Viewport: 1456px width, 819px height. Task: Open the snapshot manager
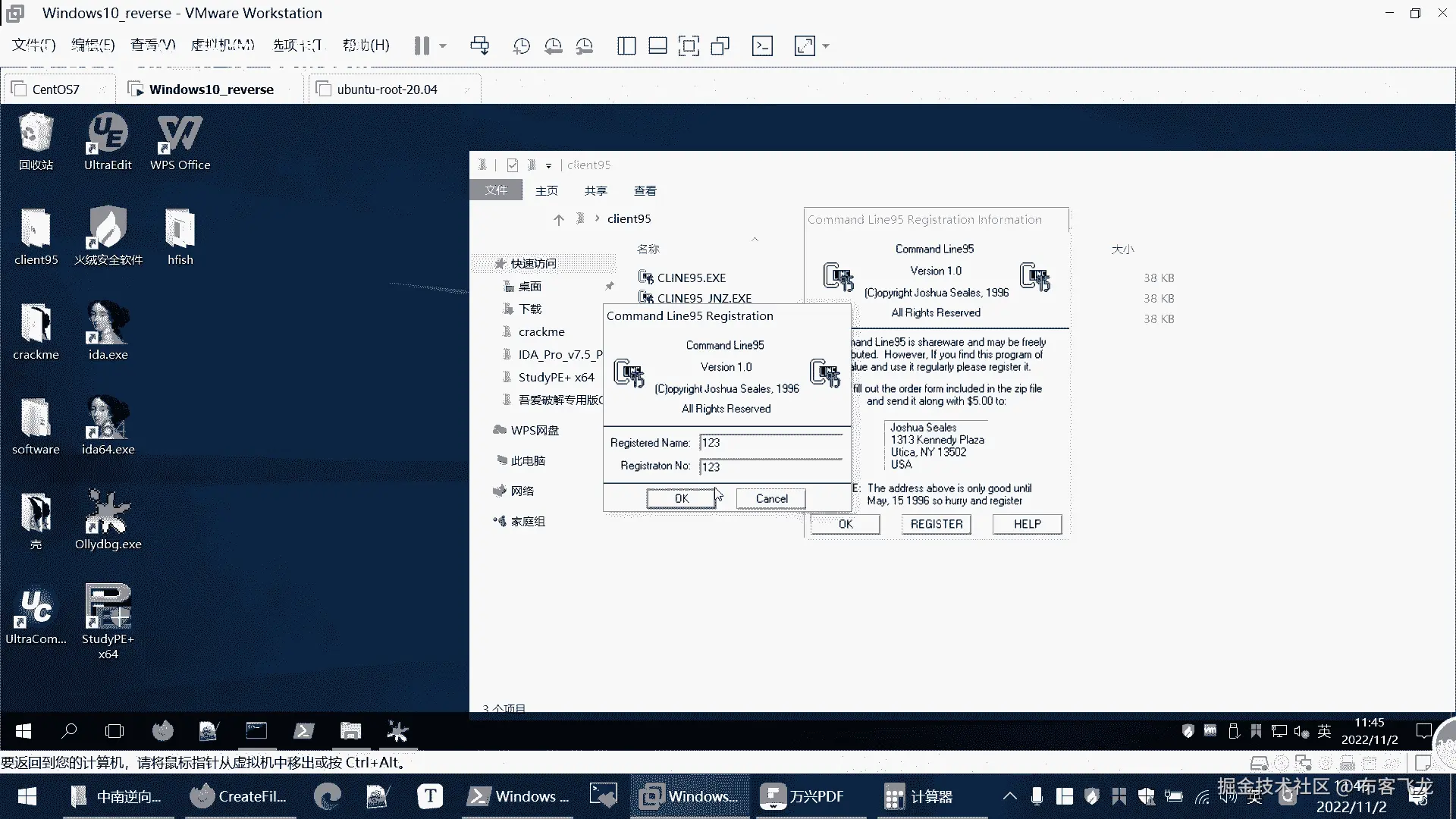[x=585, y=45]
